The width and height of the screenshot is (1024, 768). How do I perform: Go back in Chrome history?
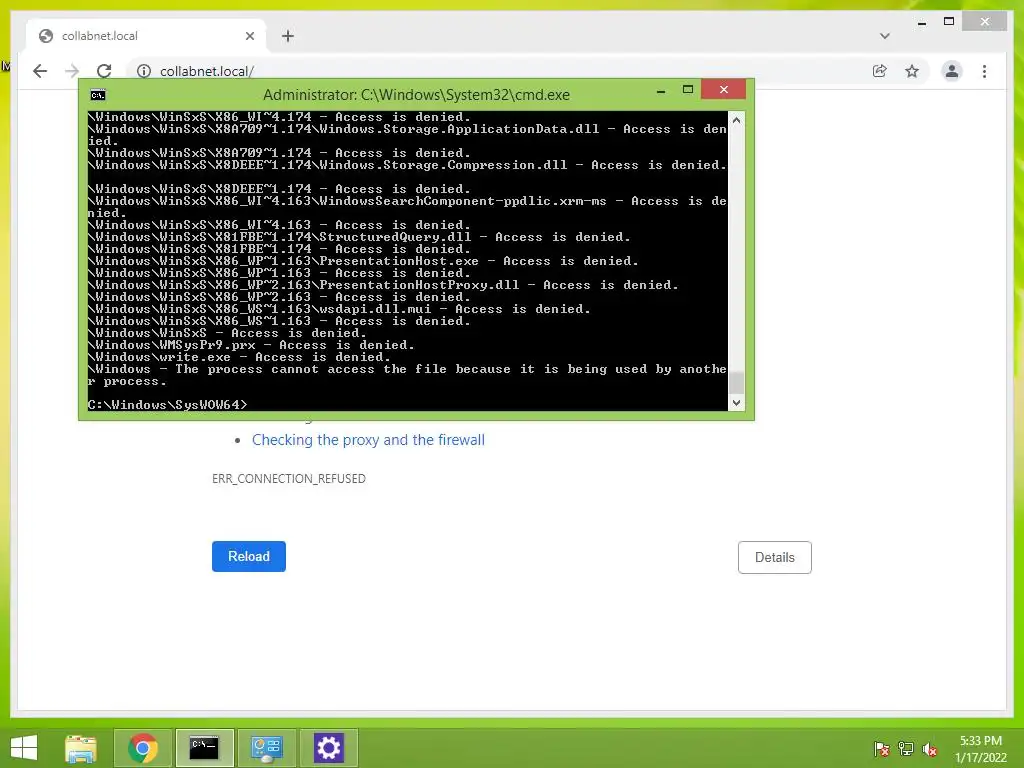pos(40,71)
